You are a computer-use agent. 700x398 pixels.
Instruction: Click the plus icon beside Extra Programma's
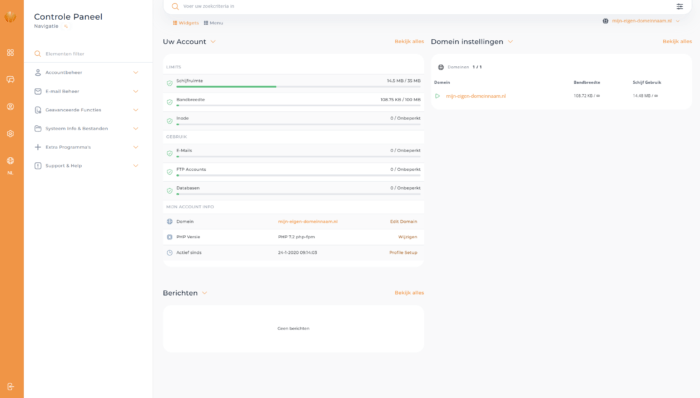click(x=38, y=147)
